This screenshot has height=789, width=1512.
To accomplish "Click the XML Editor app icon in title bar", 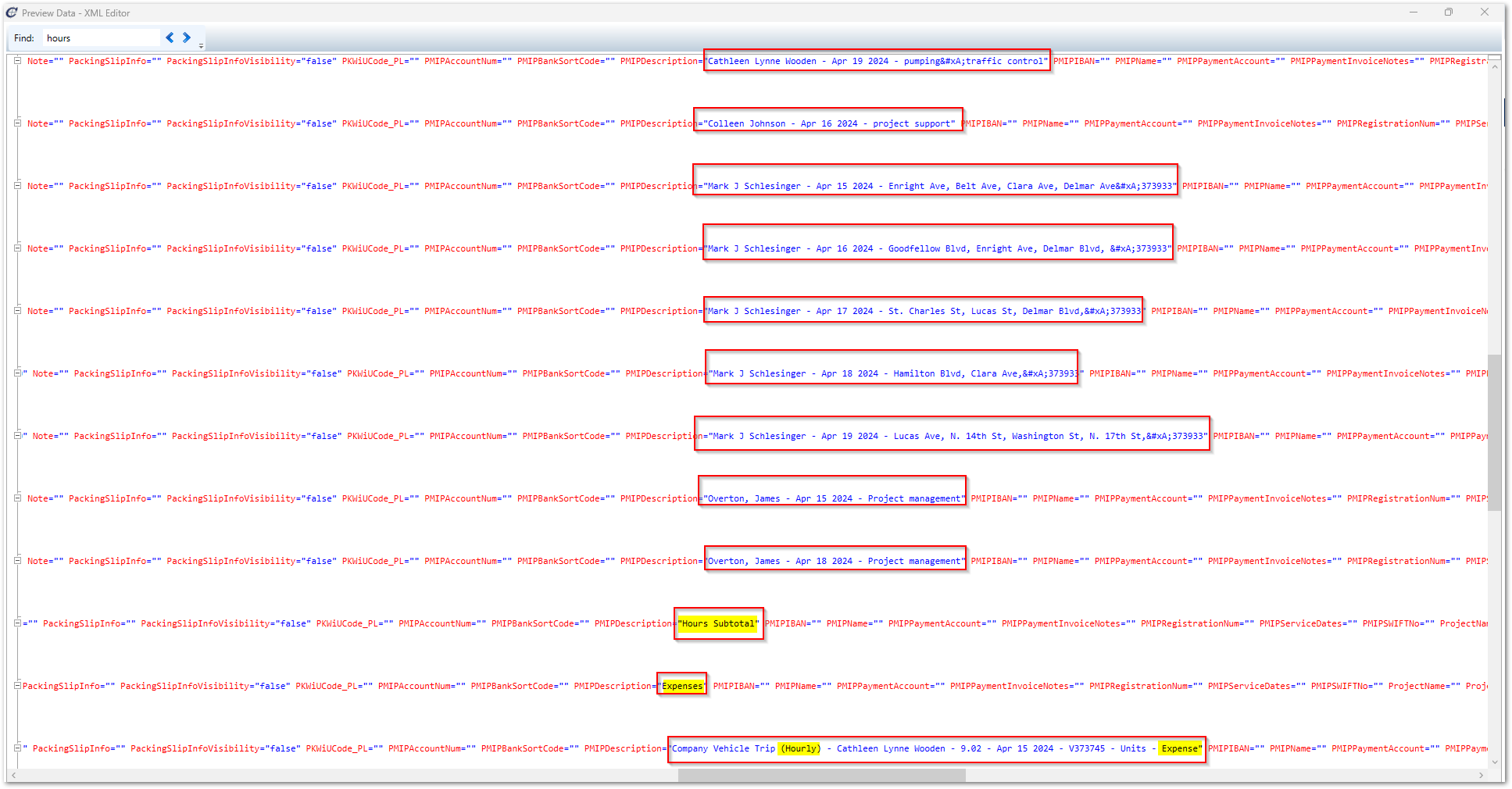I will pyautogui.click(x=12, y=12).
